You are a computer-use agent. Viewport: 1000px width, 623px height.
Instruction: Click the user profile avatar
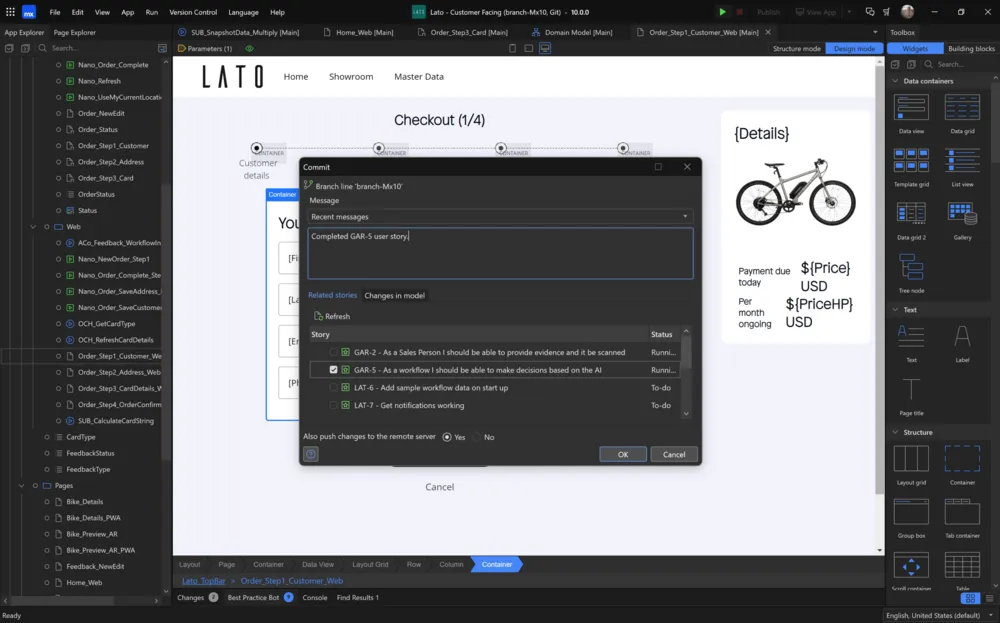click(x=908, y=12)
